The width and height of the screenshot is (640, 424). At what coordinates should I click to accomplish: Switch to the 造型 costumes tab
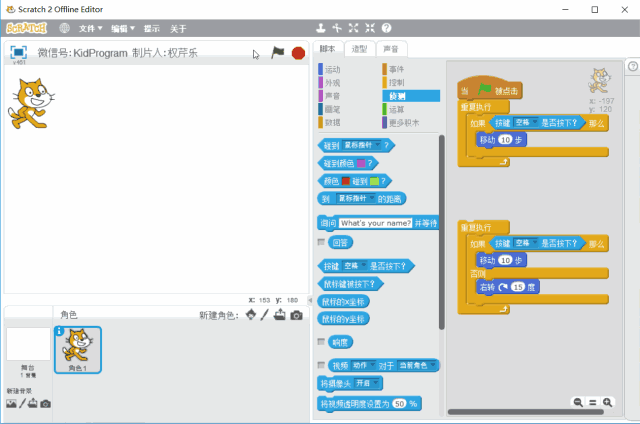(x=359, y=49)
